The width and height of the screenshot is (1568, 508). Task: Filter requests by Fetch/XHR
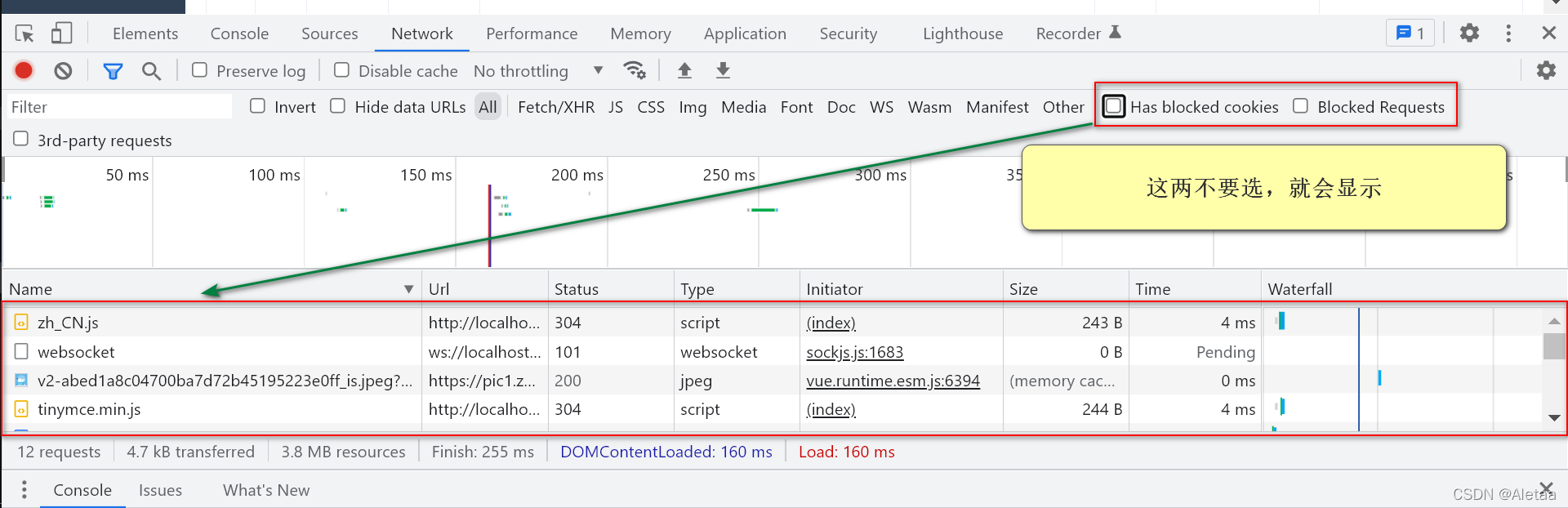(x=556, y=107)
